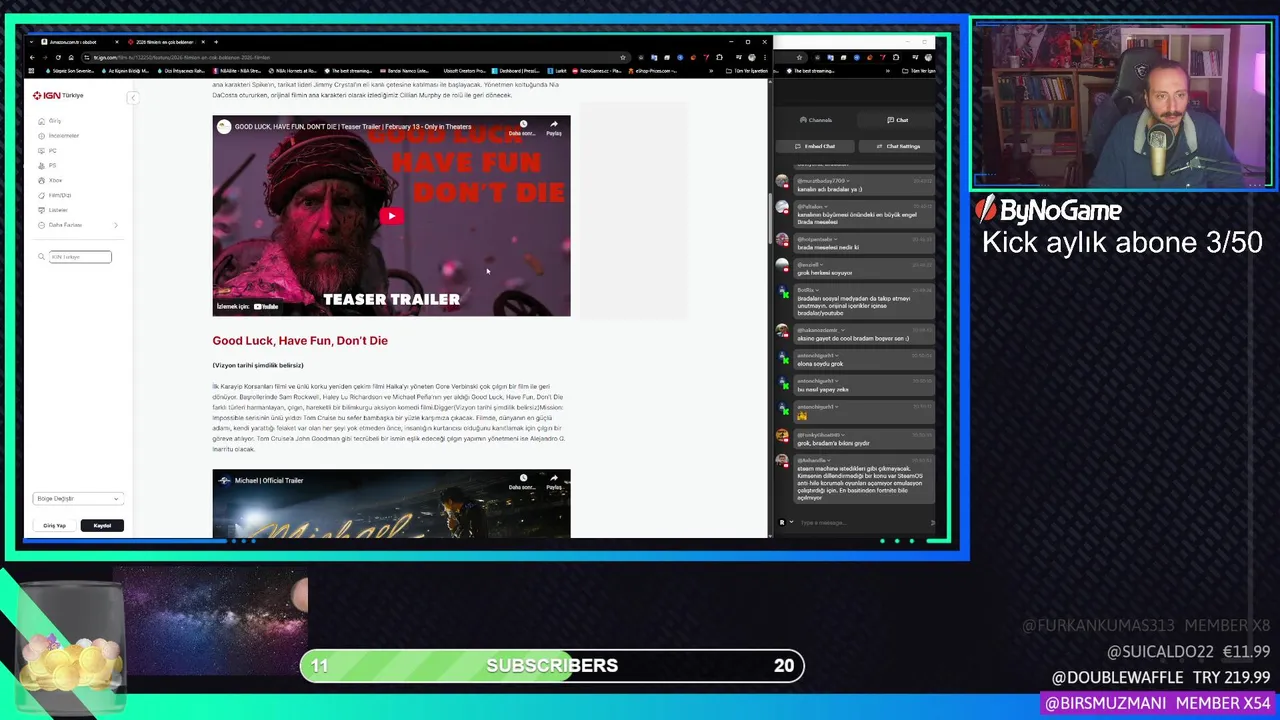Image resolution: width=1280 pixels, height=720 pixels.
Task: Click Paylaş share icon on Michael trailer
Action: click(x=553, y=482)
